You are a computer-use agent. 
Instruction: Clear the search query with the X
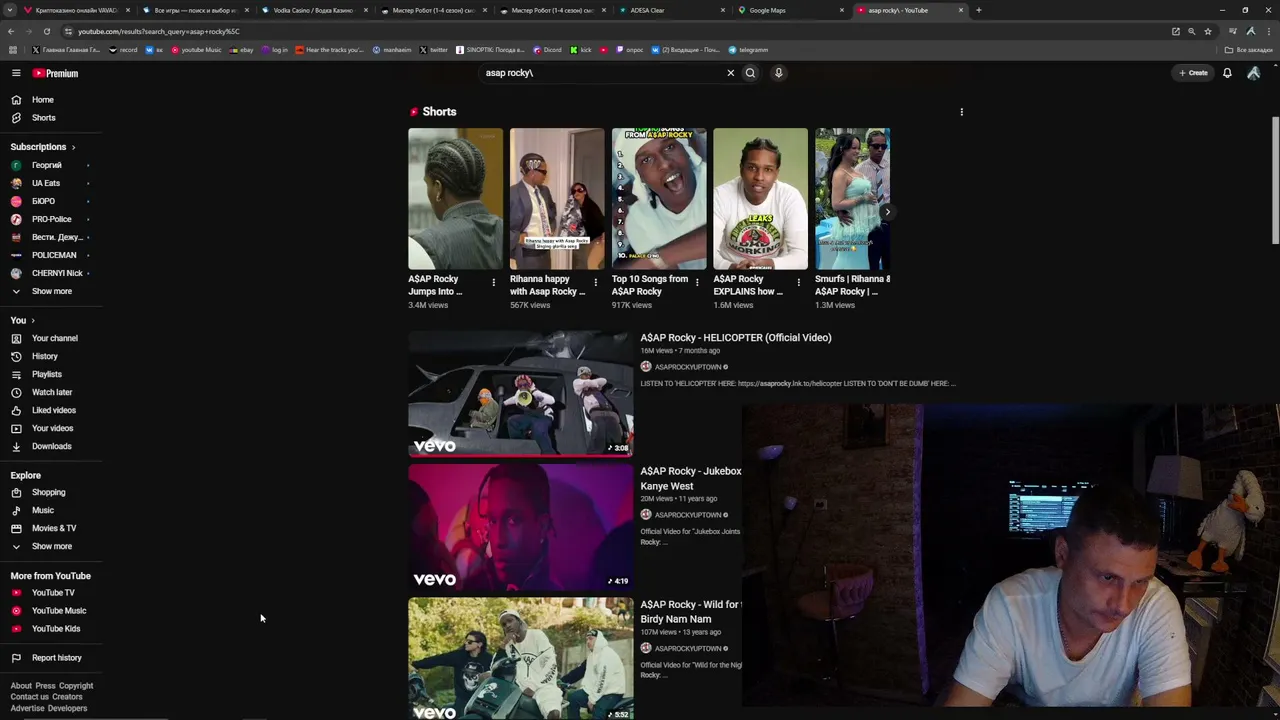[x=730, y=73]
